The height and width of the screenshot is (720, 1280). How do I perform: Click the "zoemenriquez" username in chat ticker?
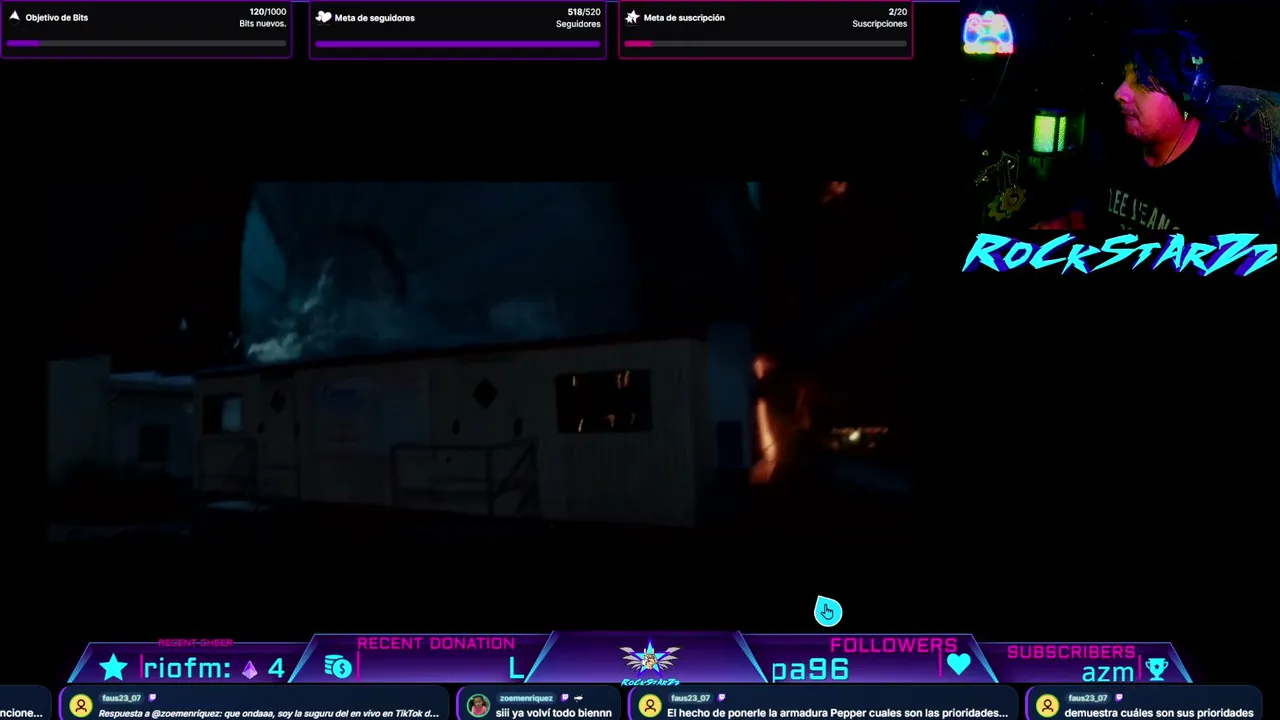point(528,698)
